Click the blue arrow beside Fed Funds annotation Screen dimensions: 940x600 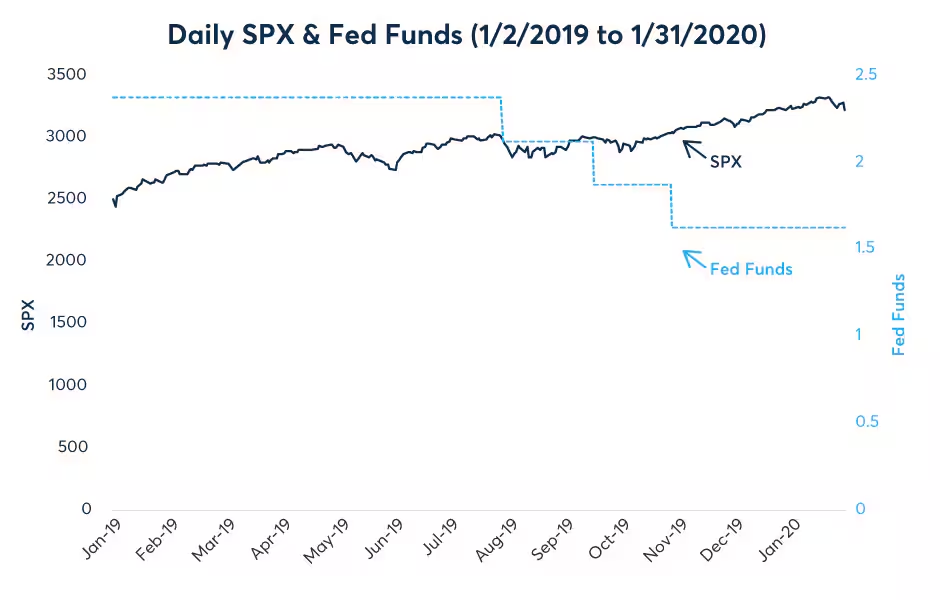coord(694,259)
